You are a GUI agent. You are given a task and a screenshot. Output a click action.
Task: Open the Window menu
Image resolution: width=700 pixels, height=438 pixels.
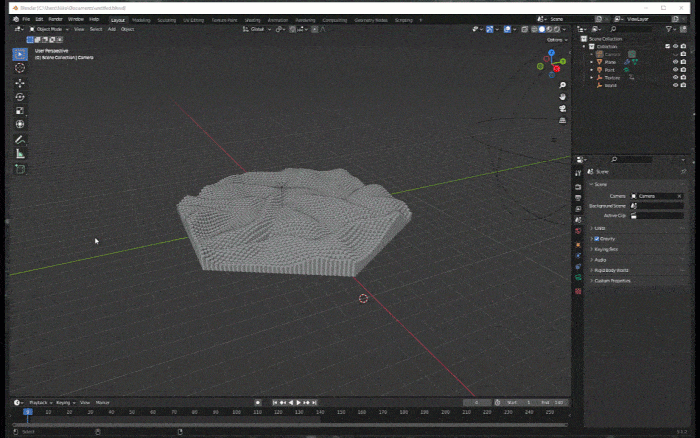coord(75,19)
